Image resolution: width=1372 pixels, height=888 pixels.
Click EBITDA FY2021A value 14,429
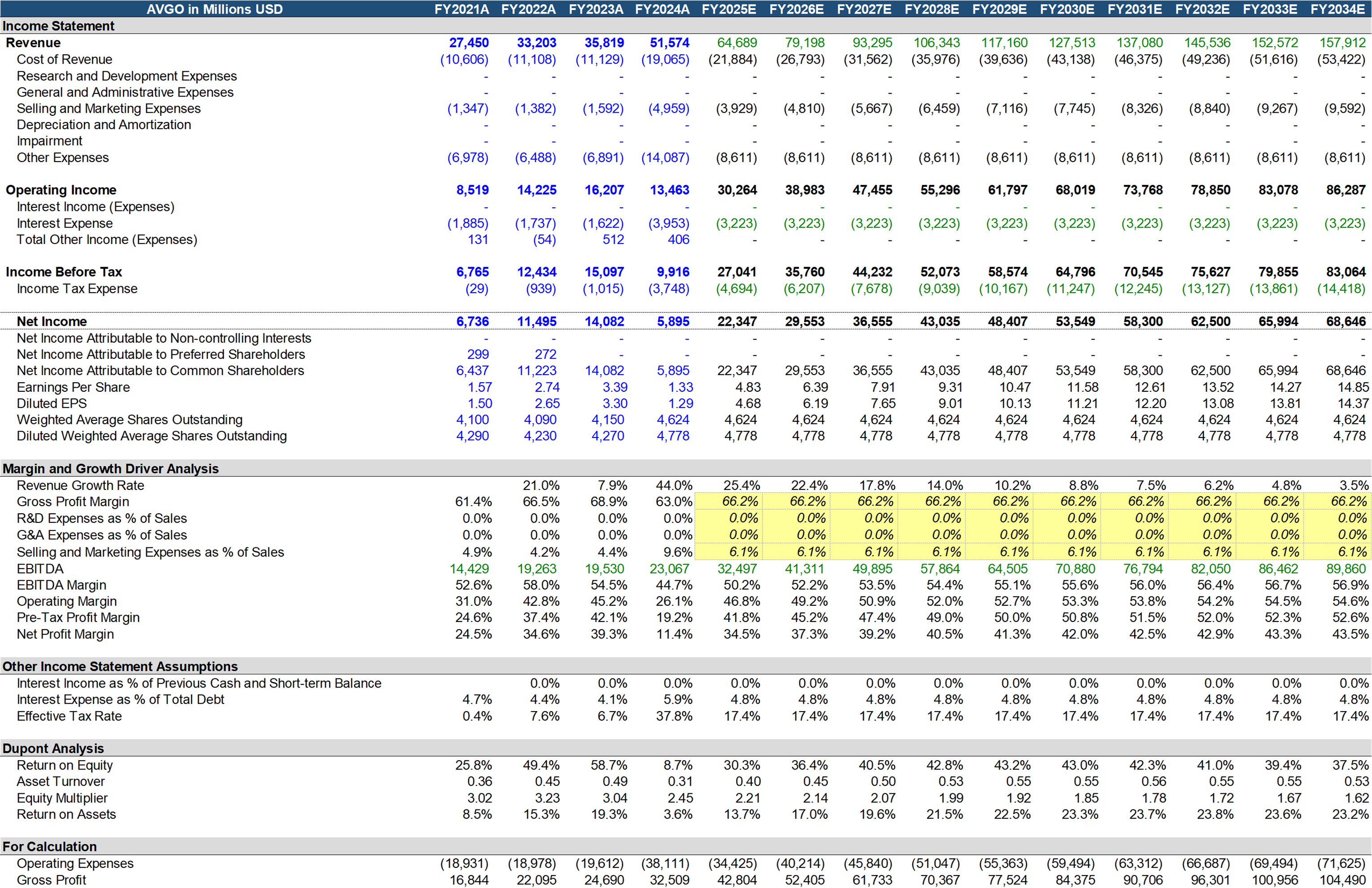click(469, 569)
